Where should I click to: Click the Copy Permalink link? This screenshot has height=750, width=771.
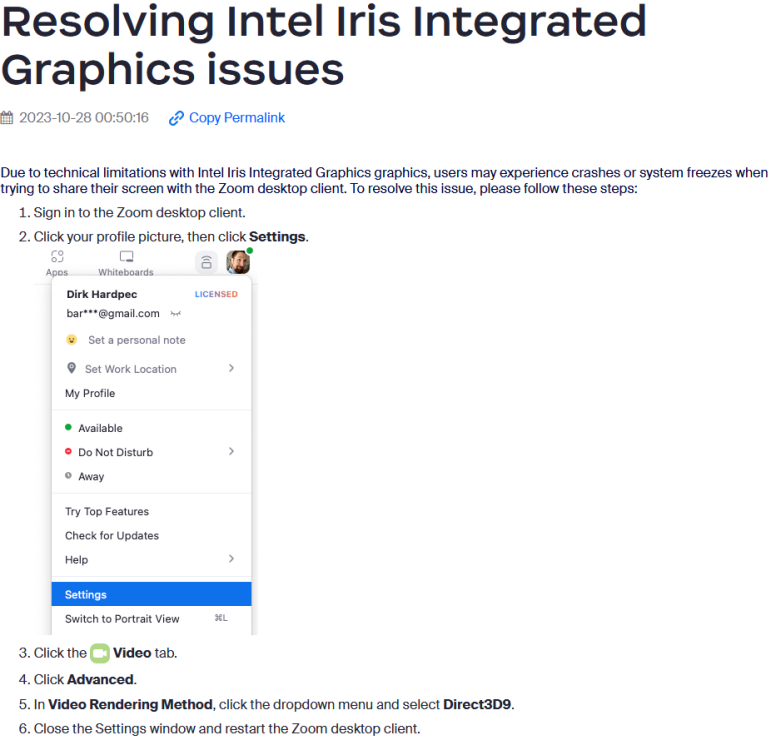[236, 118]
